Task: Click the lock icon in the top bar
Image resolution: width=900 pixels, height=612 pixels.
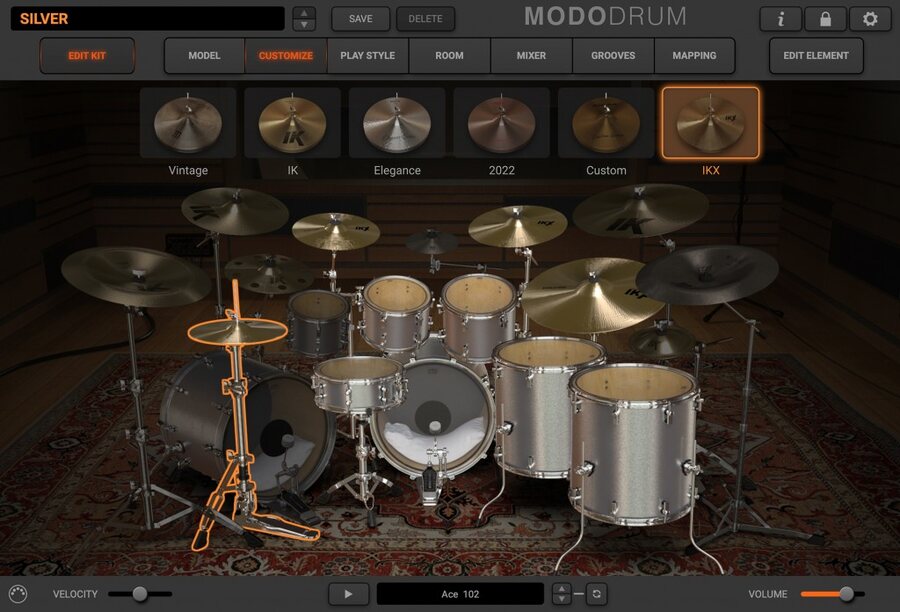Action: (825, 18)
